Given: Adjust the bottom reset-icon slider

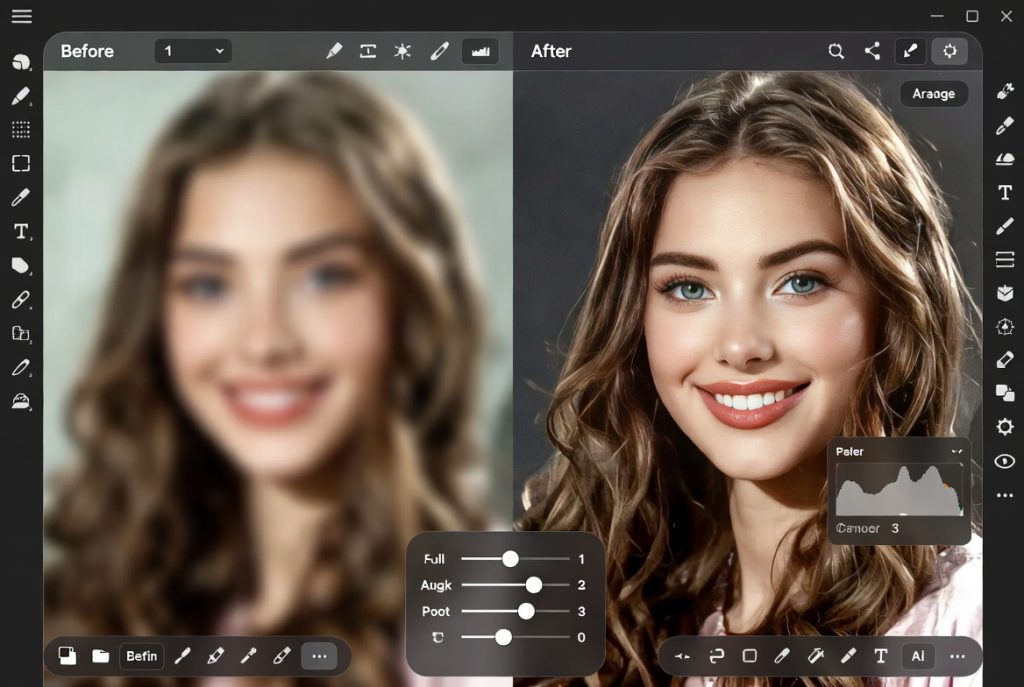Looking at the screenshot, I should click(x=515, y=637).
